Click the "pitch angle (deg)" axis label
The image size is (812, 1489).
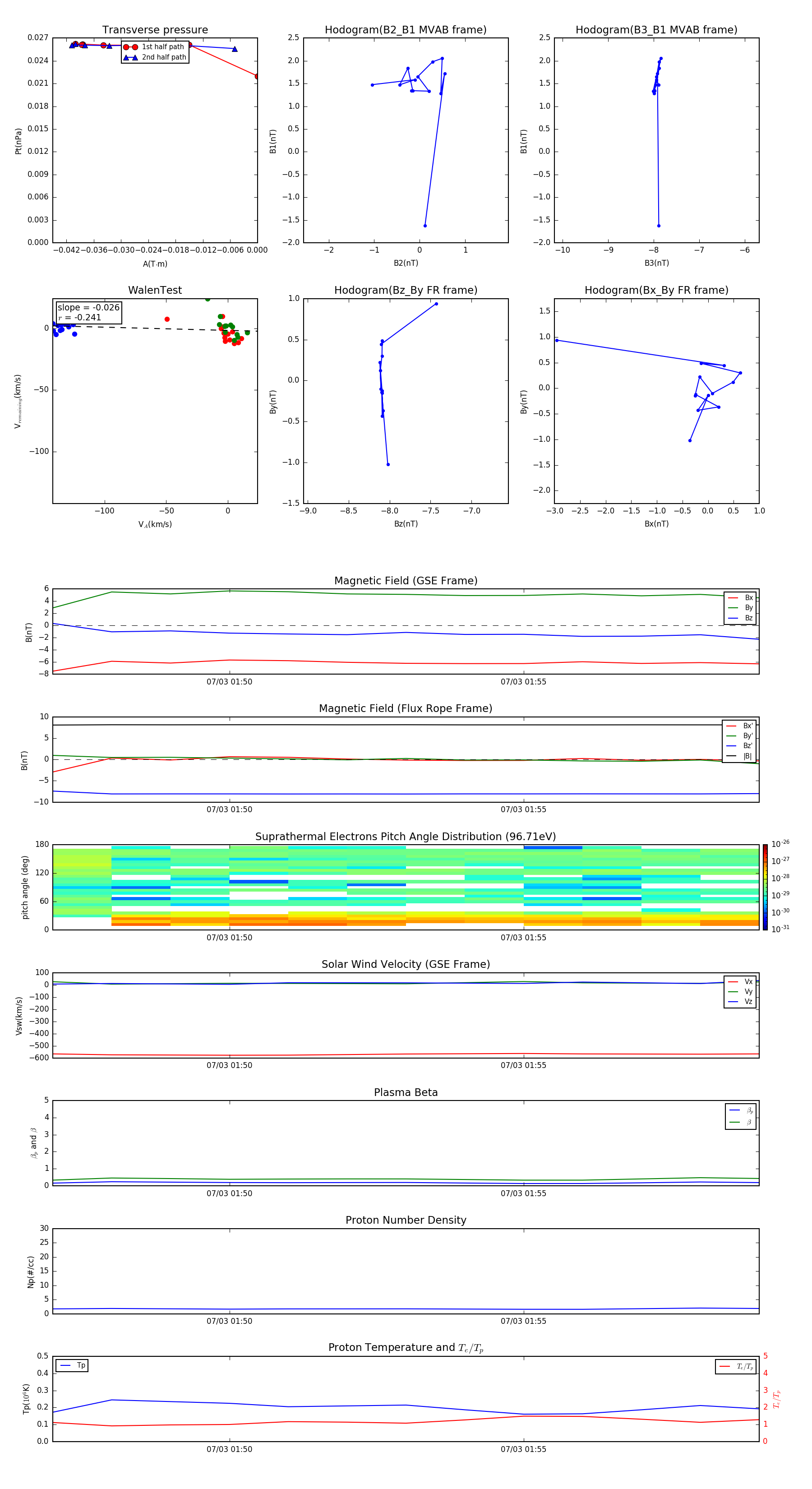pyautogui.click(x=25, y=887)
